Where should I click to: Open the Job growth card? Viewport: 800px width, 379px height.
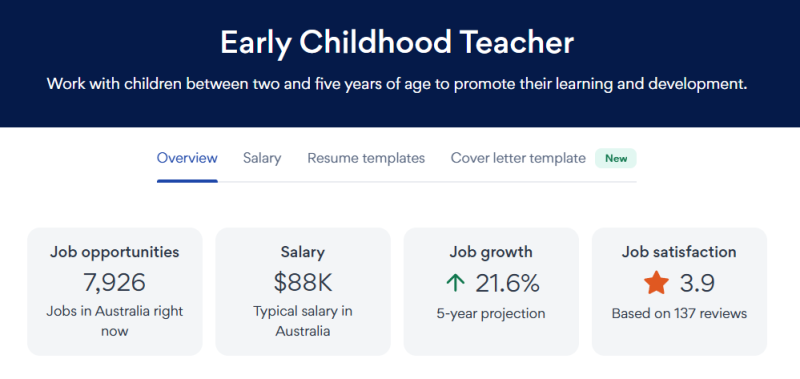[491, 292]
